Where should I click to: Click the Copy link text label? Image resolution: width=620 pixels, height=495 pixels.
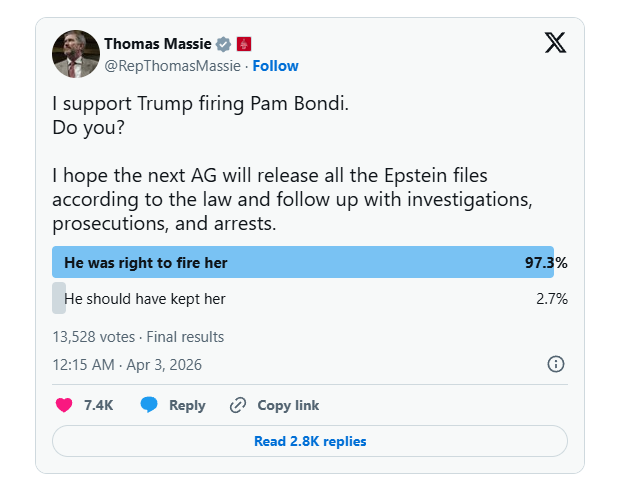click(288, 405)
